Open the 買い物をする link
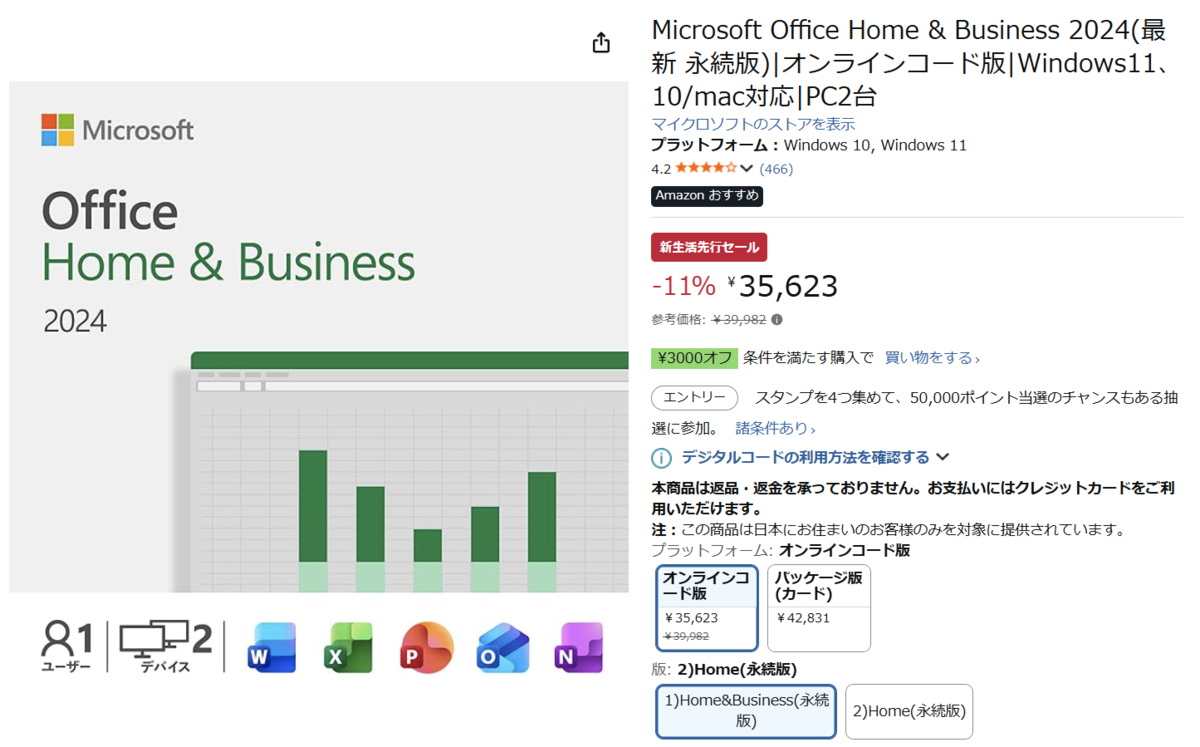1200x747 pixels. tap(932, 358)
